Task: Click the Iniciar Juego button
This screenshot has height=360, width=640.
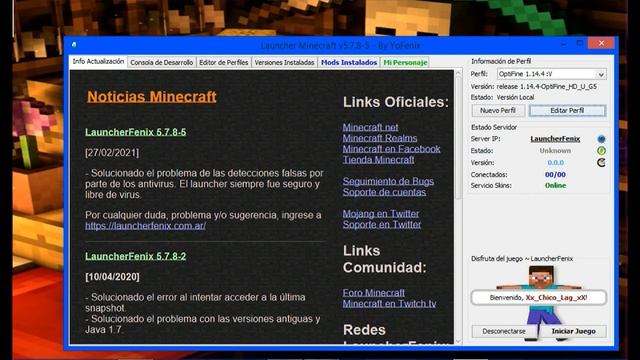Action: pyautogui.click(x=573, y=331)
